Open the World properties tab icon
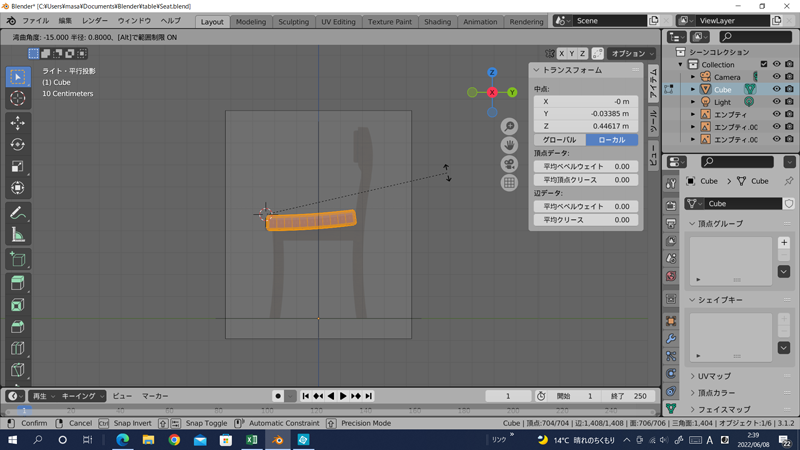800x450 pixels. click(671, 276)
